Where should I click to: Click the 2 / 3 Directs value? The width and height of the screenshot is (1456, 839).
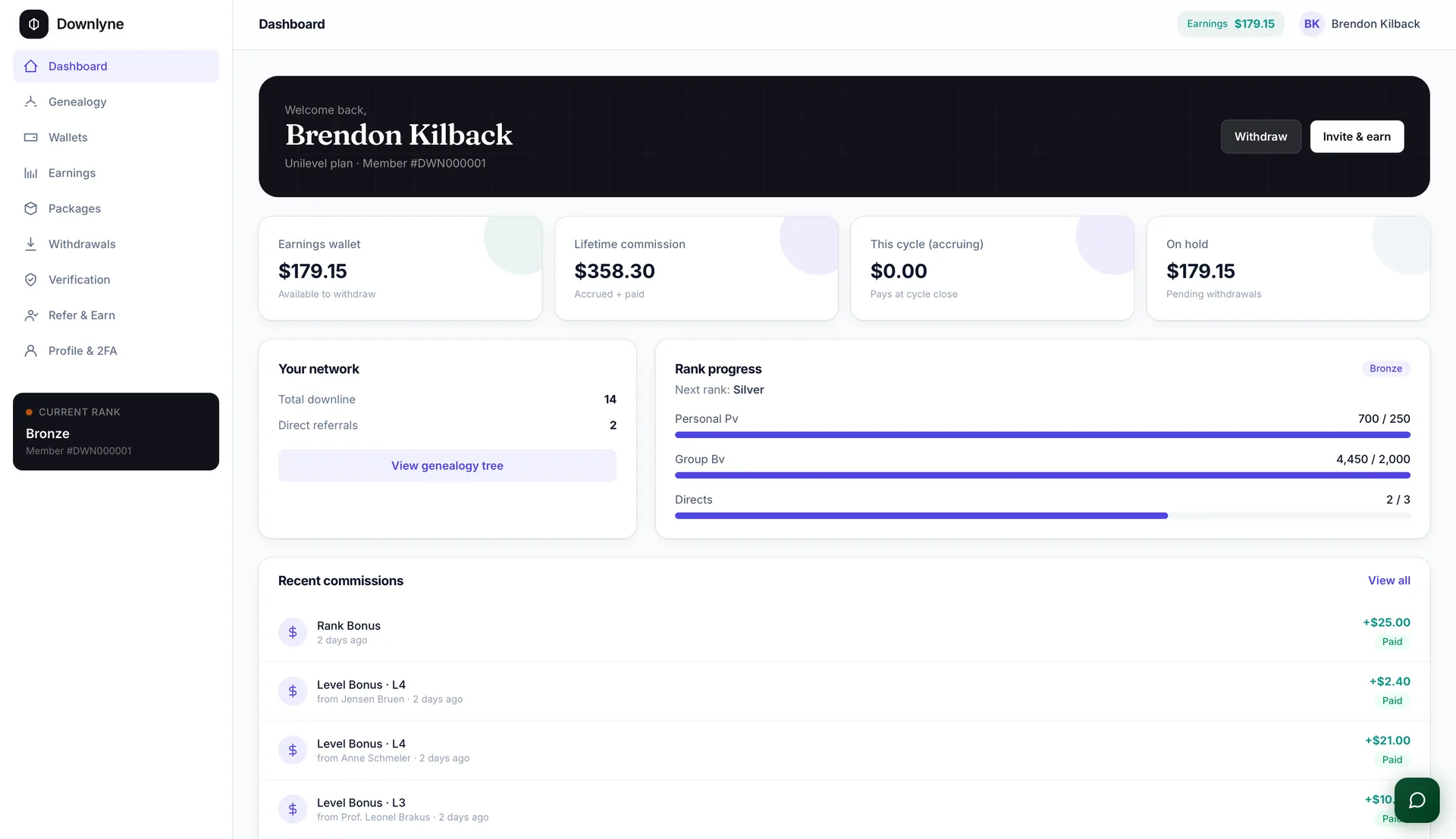pyautogui.click(x=1398, y=499)
